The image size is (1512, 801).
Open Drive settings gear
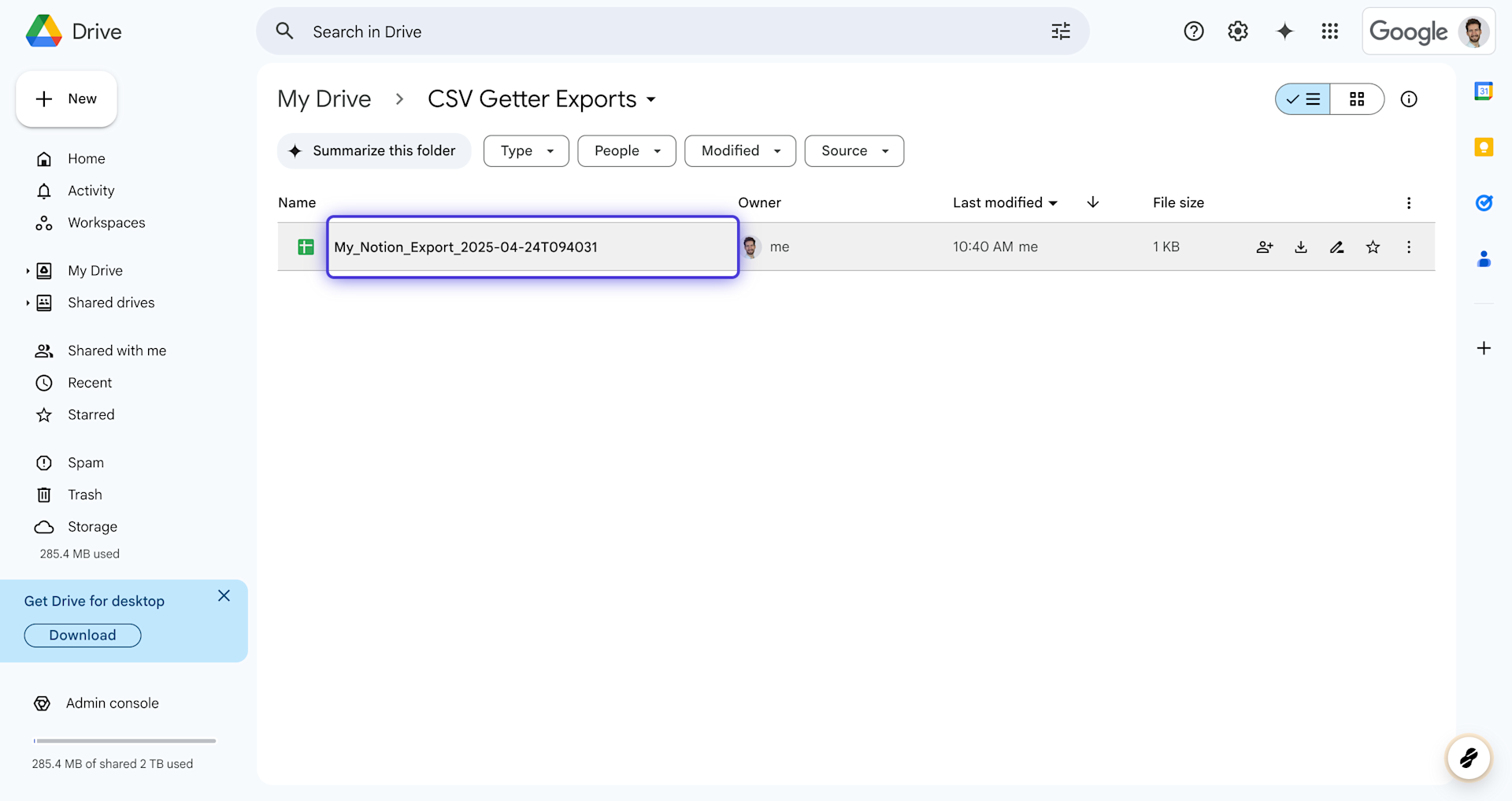click(1237, 31)
